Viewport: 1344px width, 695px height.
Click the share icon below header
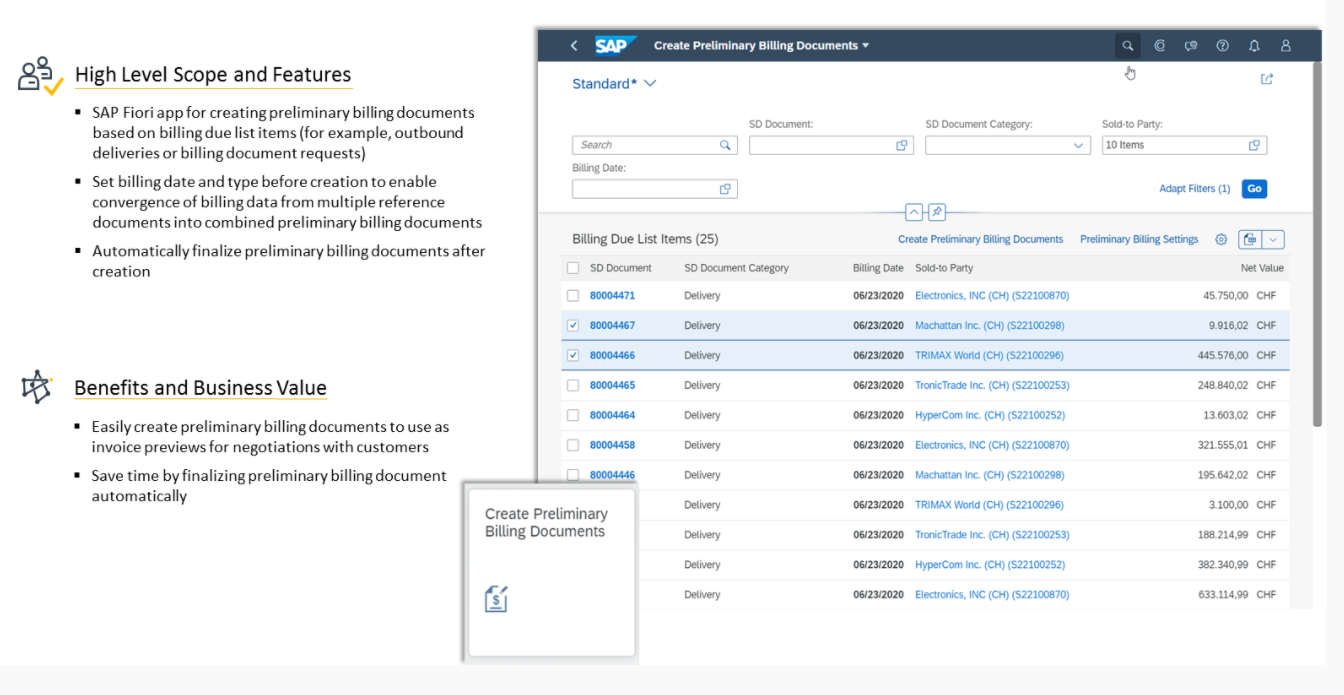tap(1267, 79)
